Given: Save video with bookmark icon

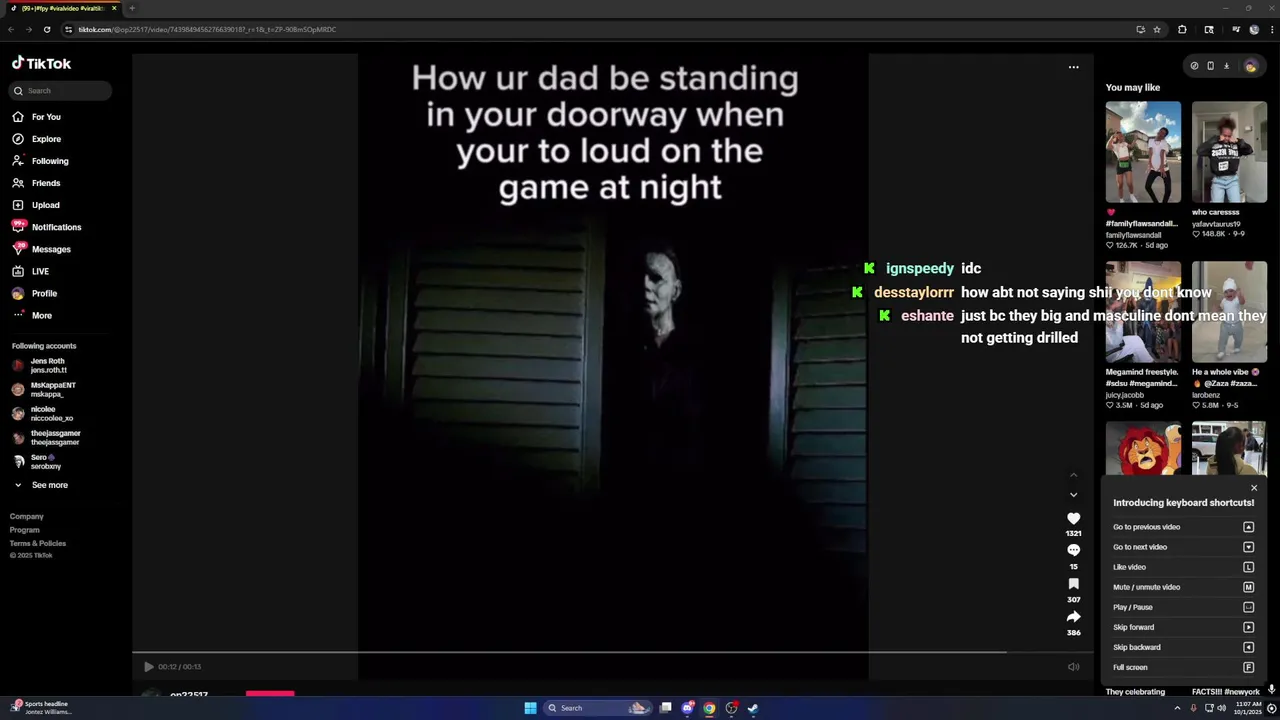Looking at the screenshot, I should 1073,584.
